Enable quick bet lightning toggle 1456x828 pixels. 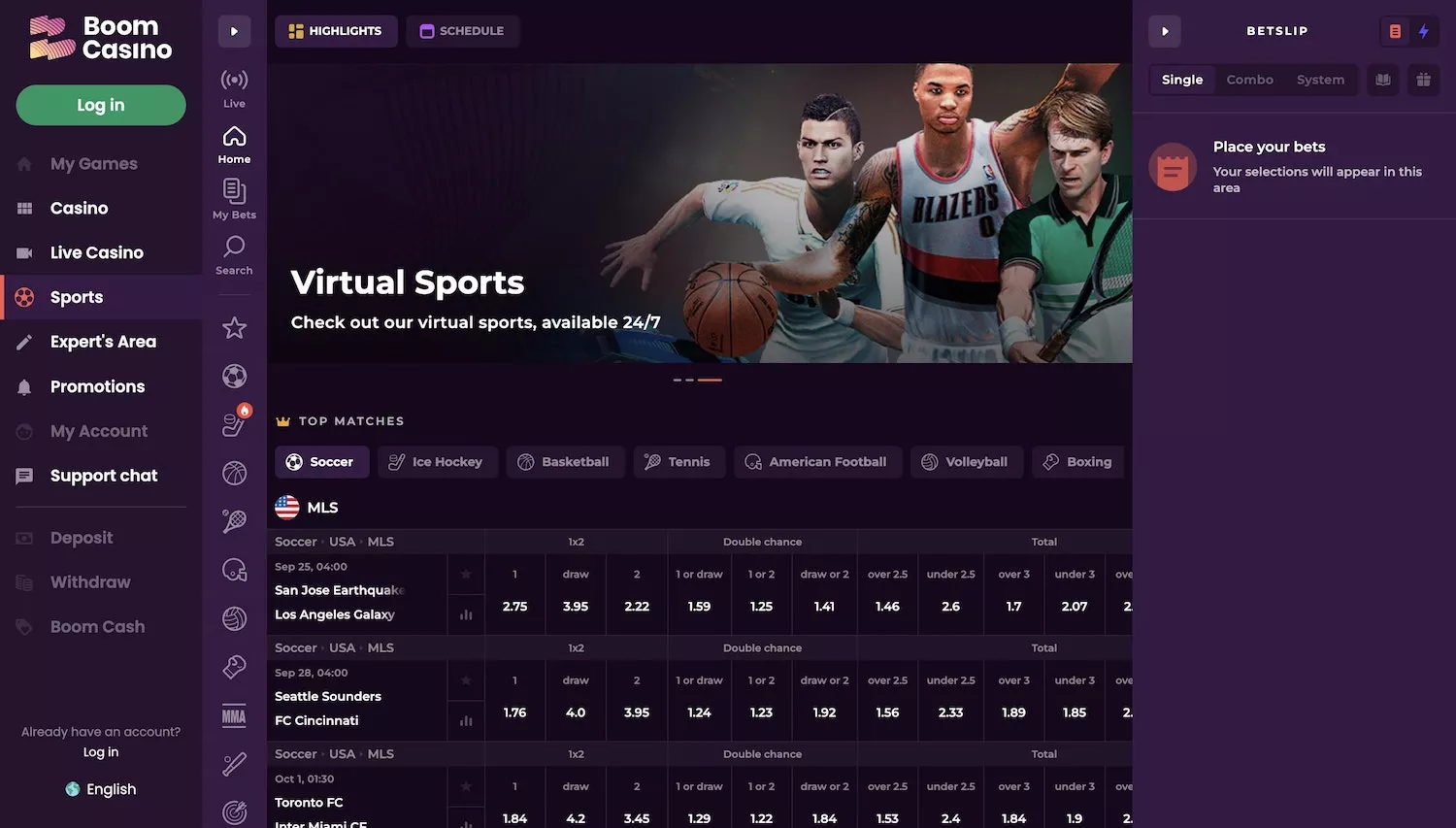[1423, 31]
